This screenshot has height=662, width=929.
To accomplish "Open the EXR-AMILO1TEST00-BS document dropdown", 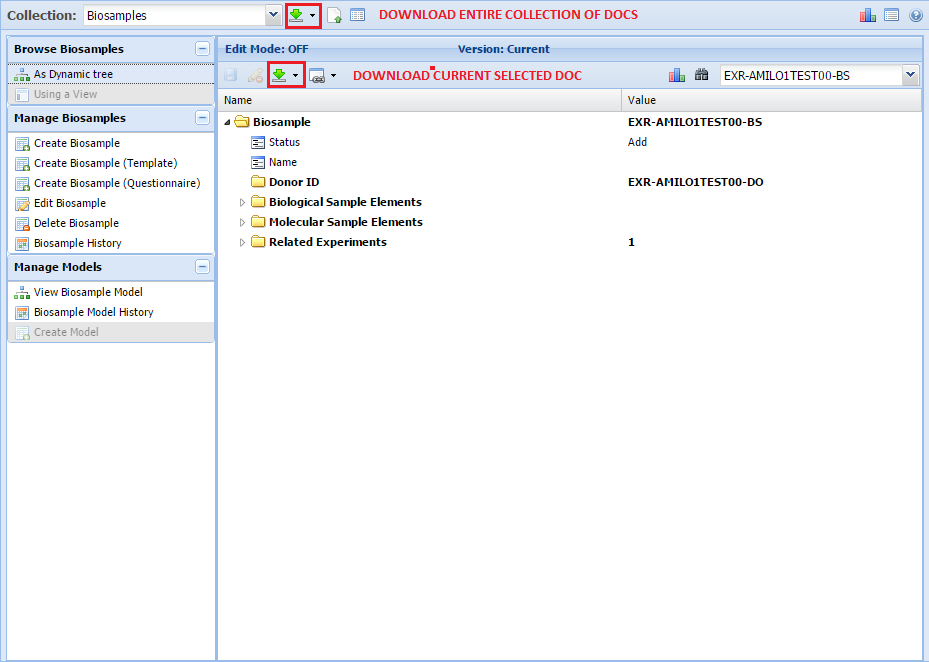I will (x=910, y=75).
